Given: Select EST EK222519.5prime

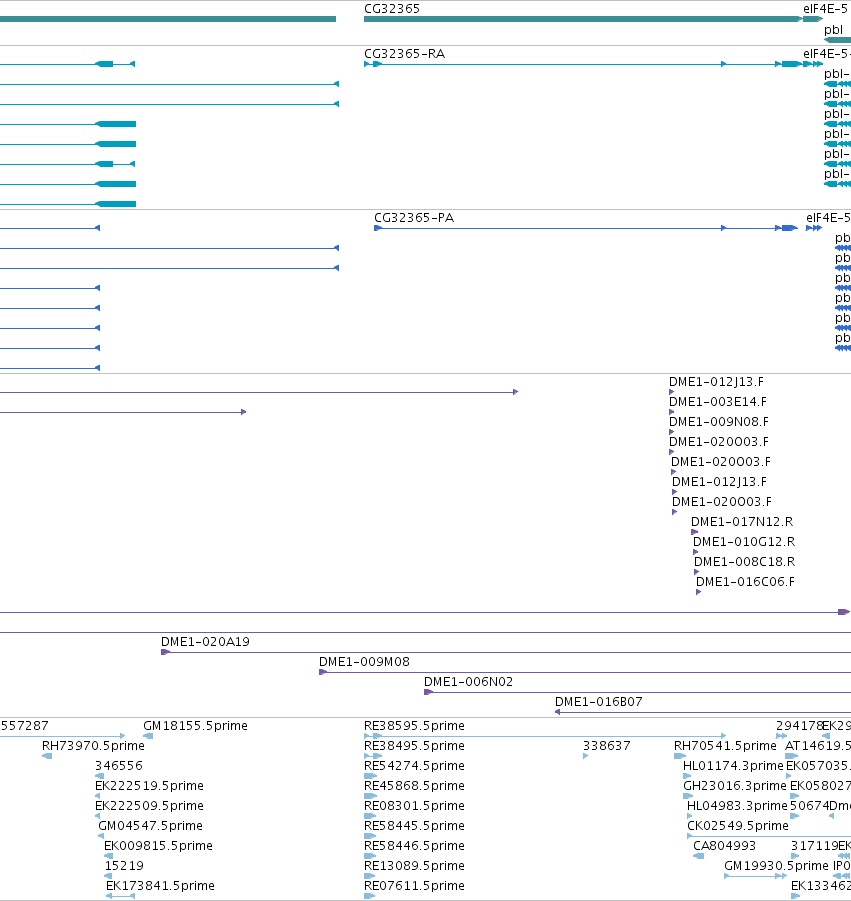Looking at the screenshot, I should [x=149, y=786].
